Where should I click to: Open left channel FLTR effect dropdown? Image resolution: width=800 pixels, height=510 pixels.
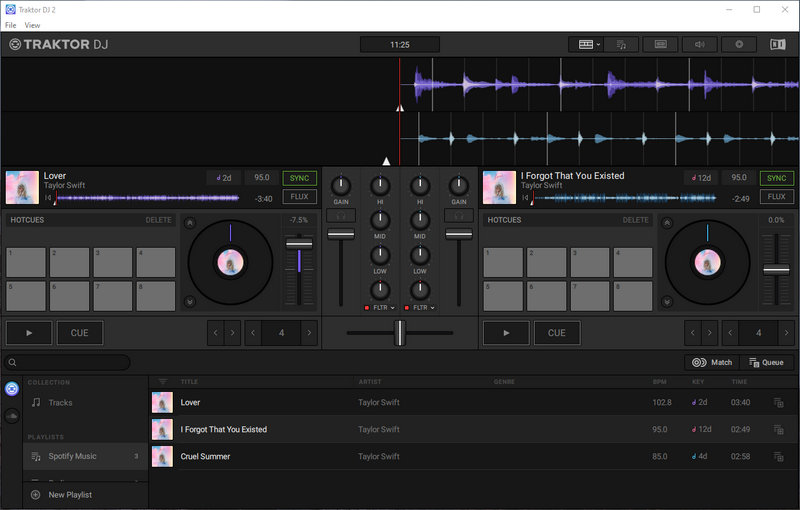click(384, 308)
